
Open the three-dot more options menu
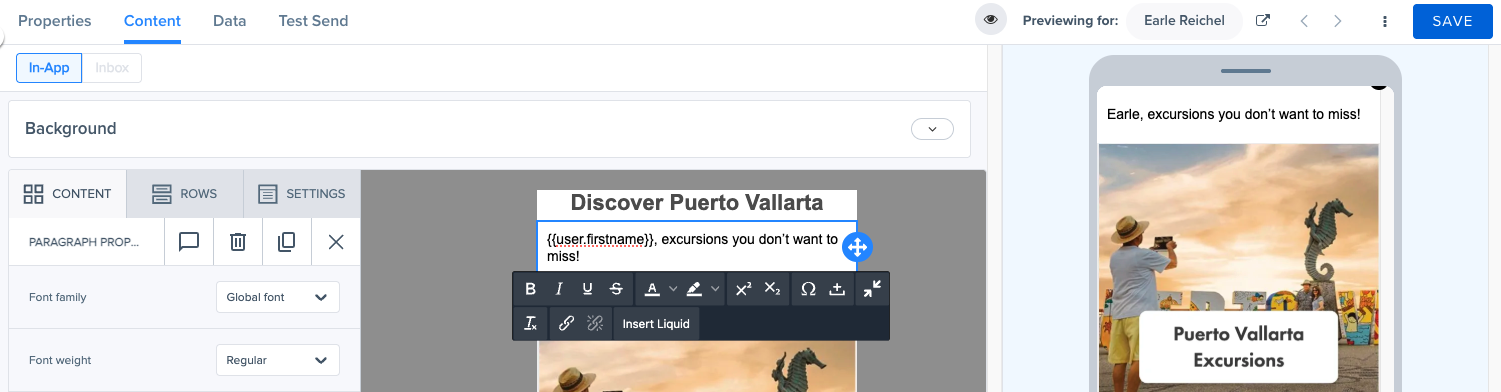[1385, 21]
